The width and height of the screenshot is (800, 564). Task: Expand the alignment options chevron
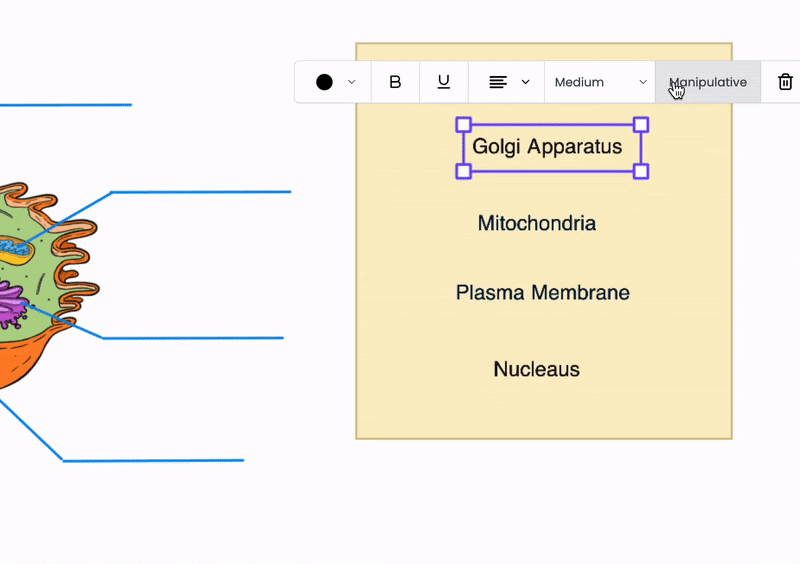(526, 82)
